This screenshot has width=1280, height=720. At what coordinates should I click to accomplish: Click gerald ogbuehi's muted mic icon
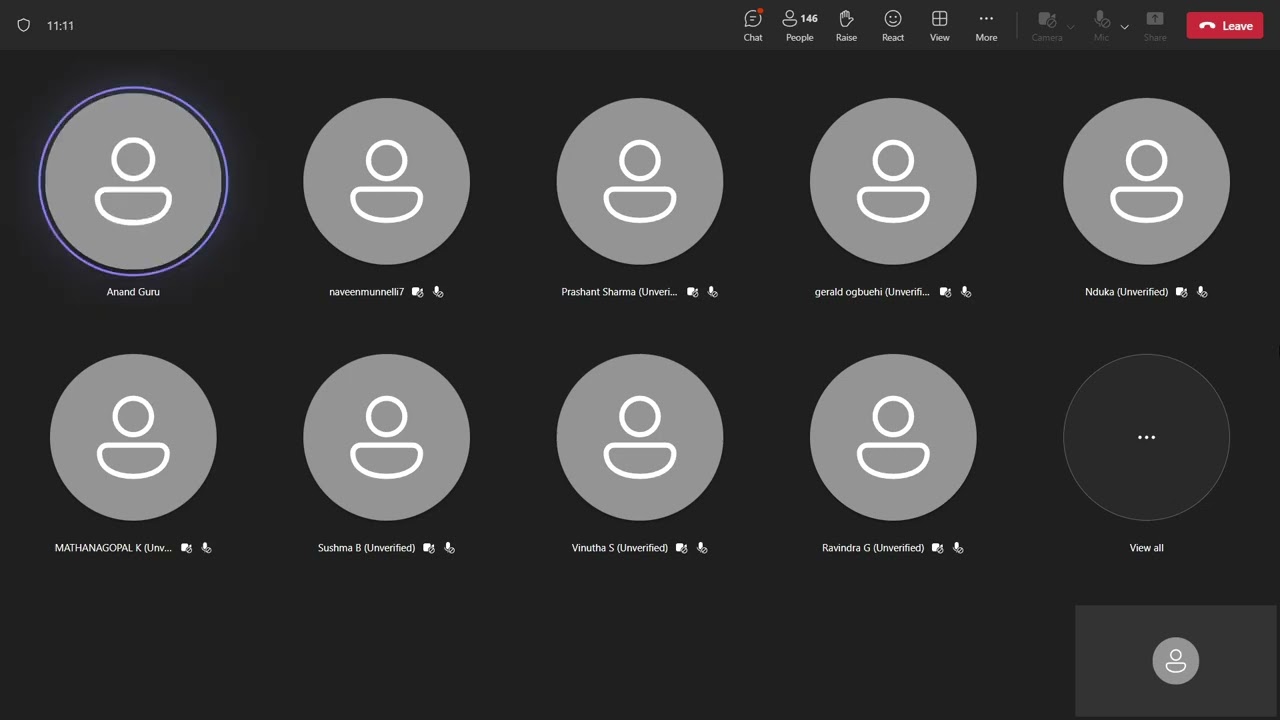(966, 292)
